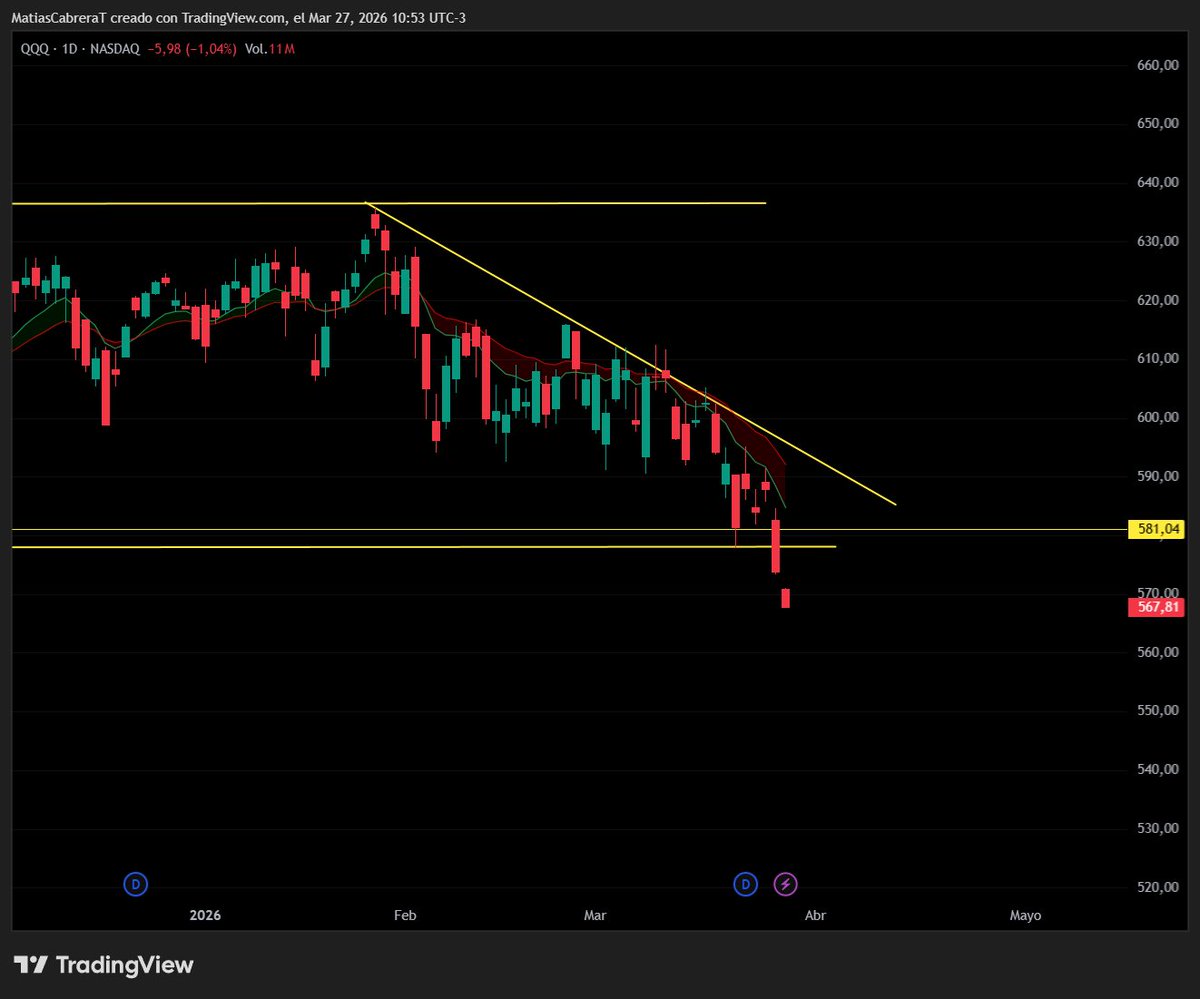1200x999 pixels.
Task: Click the 600,00 price axis label
Action: (x=1158, y=417)
